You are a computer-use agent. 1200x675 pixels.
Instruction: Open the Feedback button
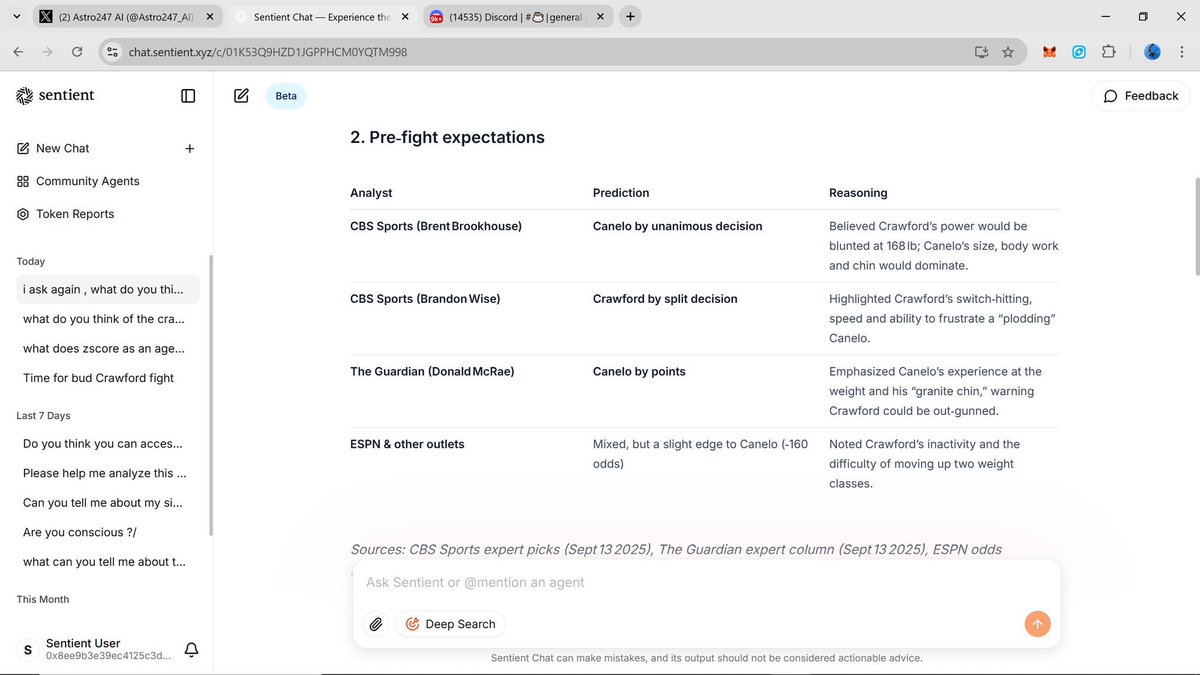coord(1141,96)
